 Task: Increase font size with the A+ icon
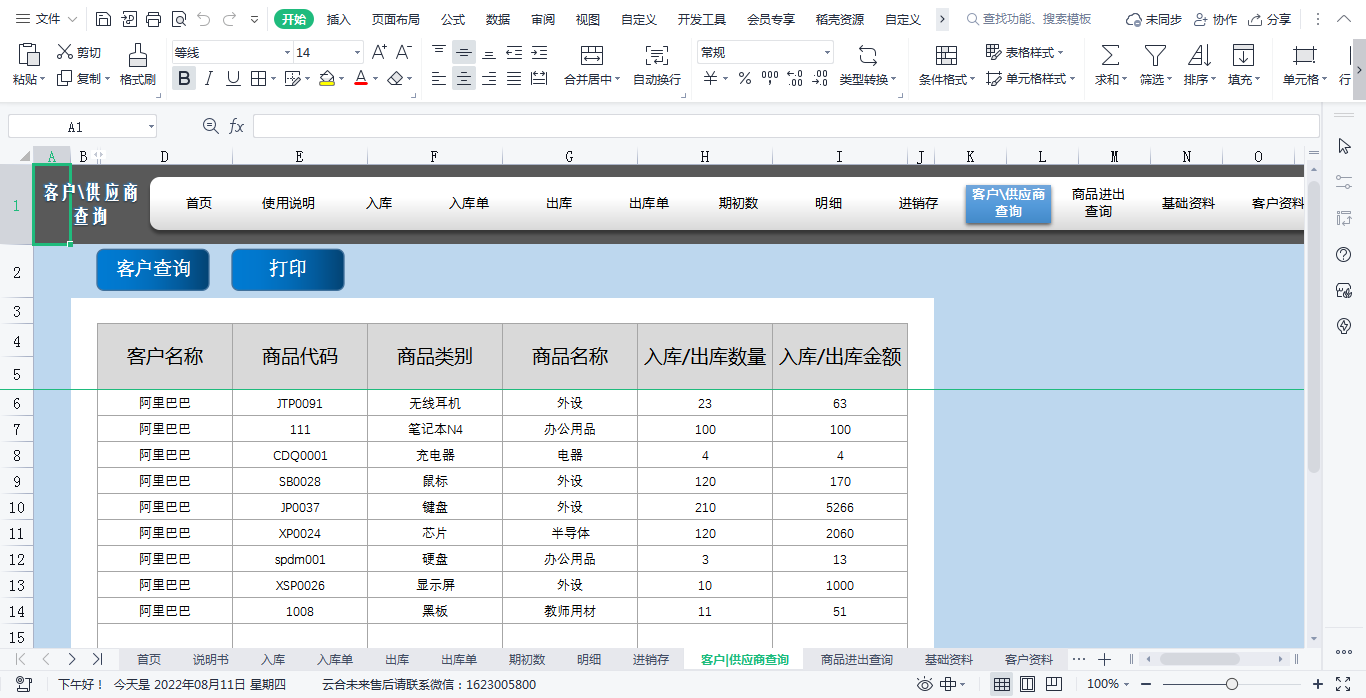pos(379,52)
